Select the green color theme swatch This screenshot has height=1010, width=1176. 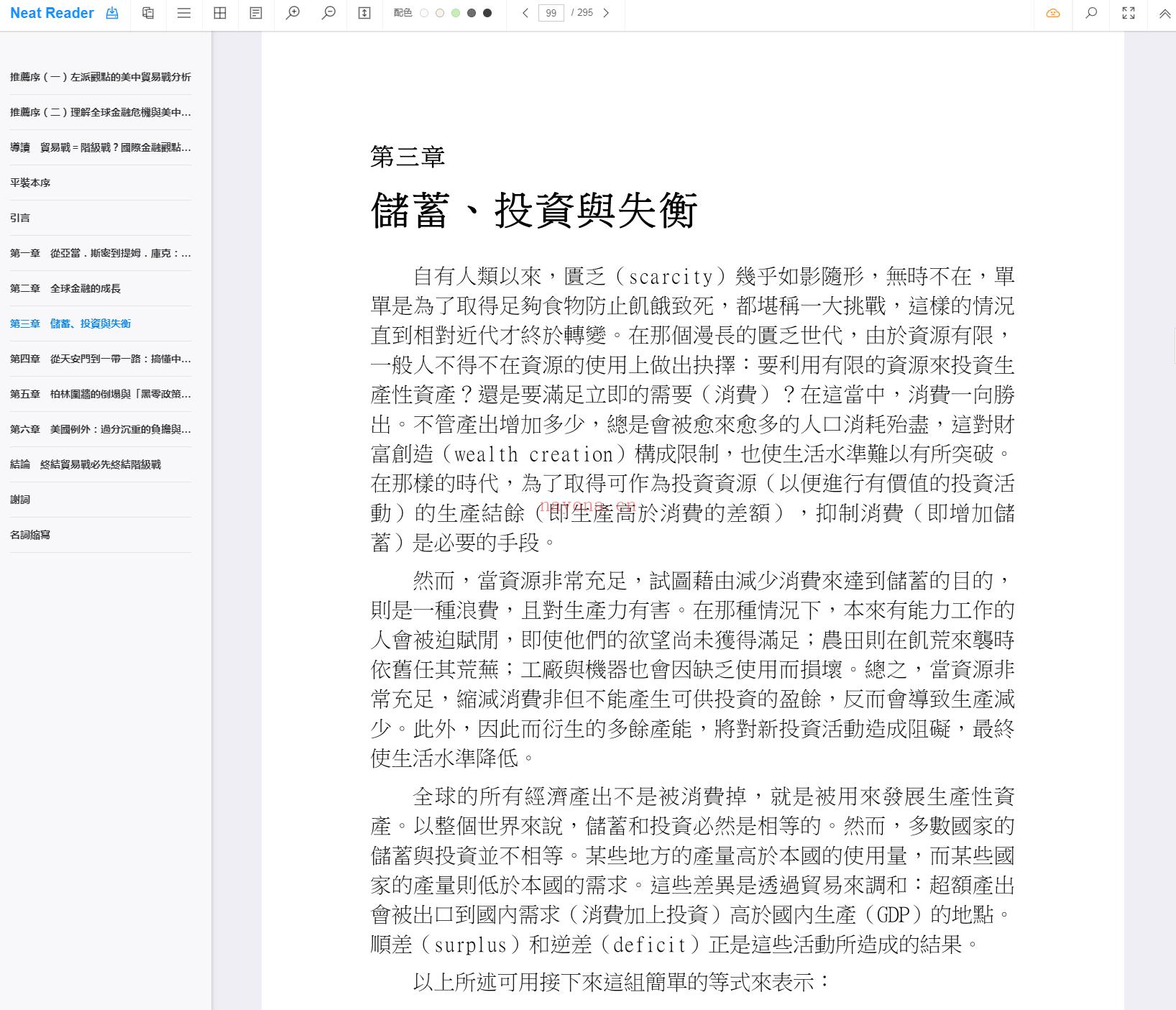tap(456, 13)
